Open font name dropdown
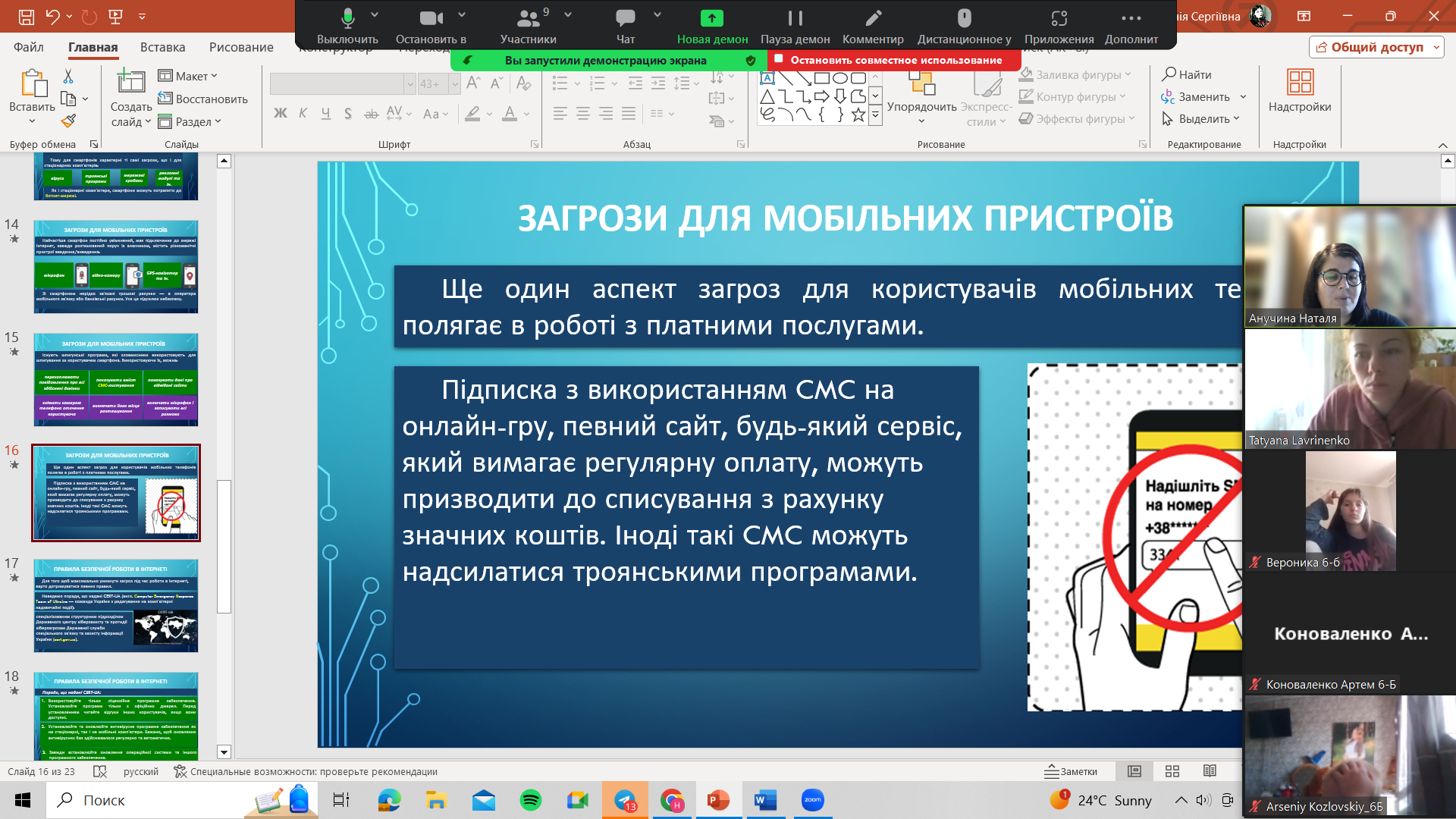Viewport: 1456px width, 819px height. [x=409, y=83]
